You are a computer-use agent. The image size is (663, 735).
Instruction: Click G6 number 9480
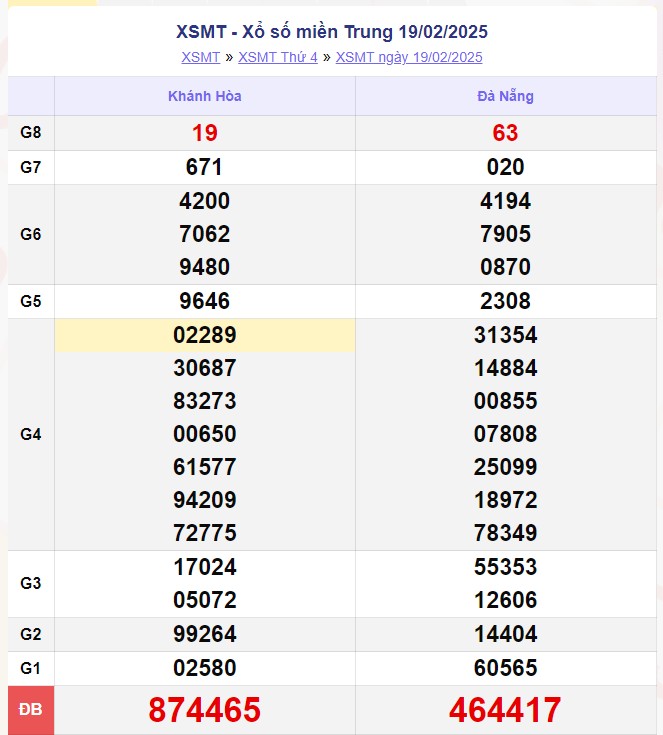click(205, 267)
